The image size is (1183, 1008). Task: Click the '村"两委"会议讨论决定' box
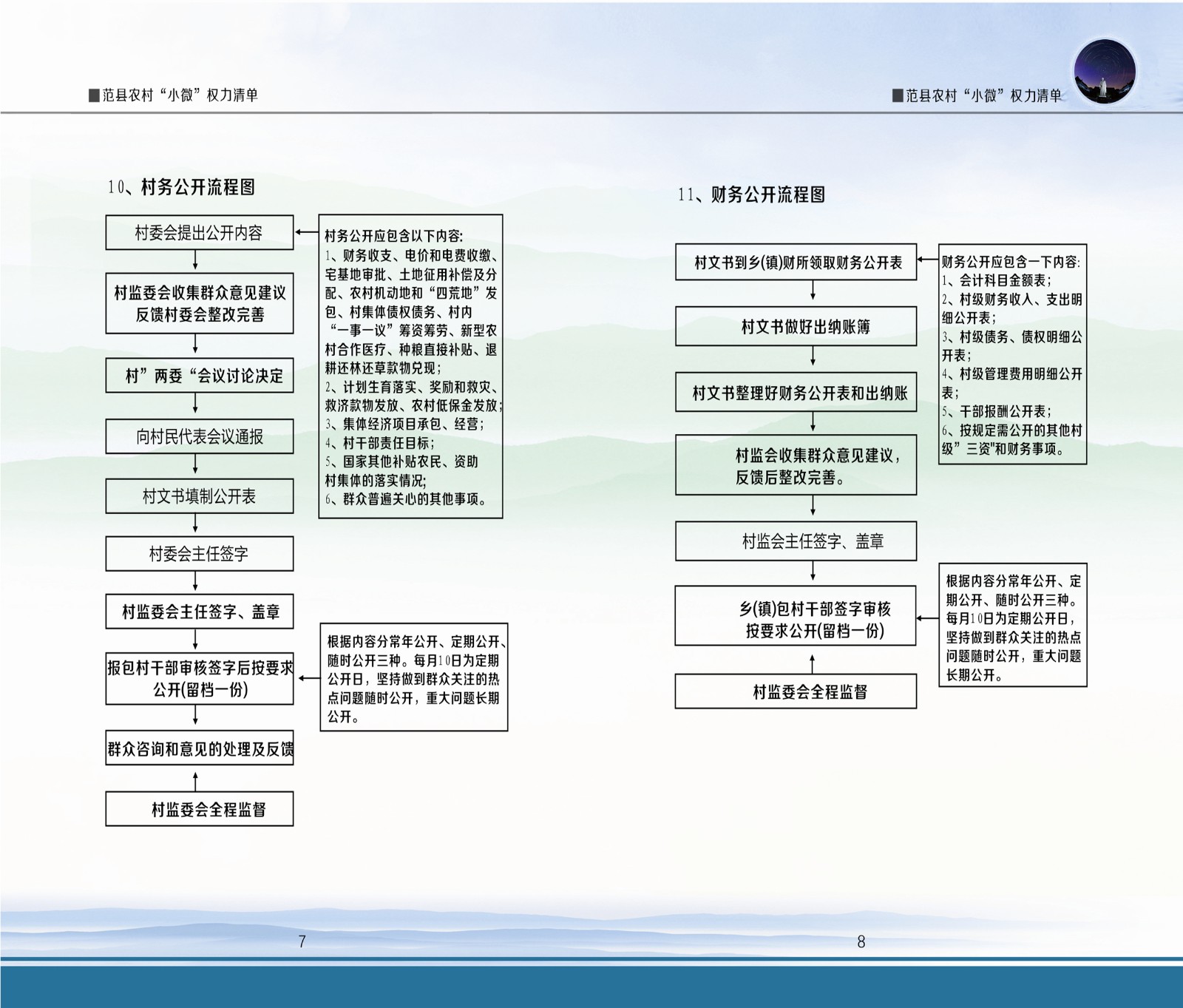point(200,376)
